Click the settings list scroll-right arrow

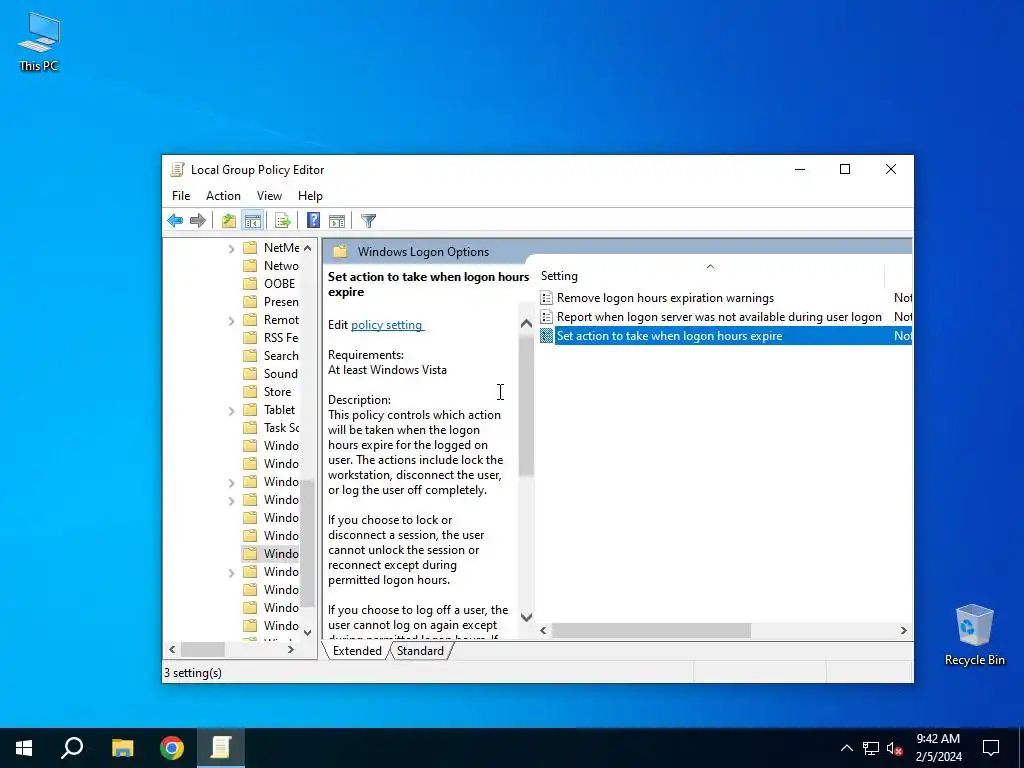pos(904,630)
